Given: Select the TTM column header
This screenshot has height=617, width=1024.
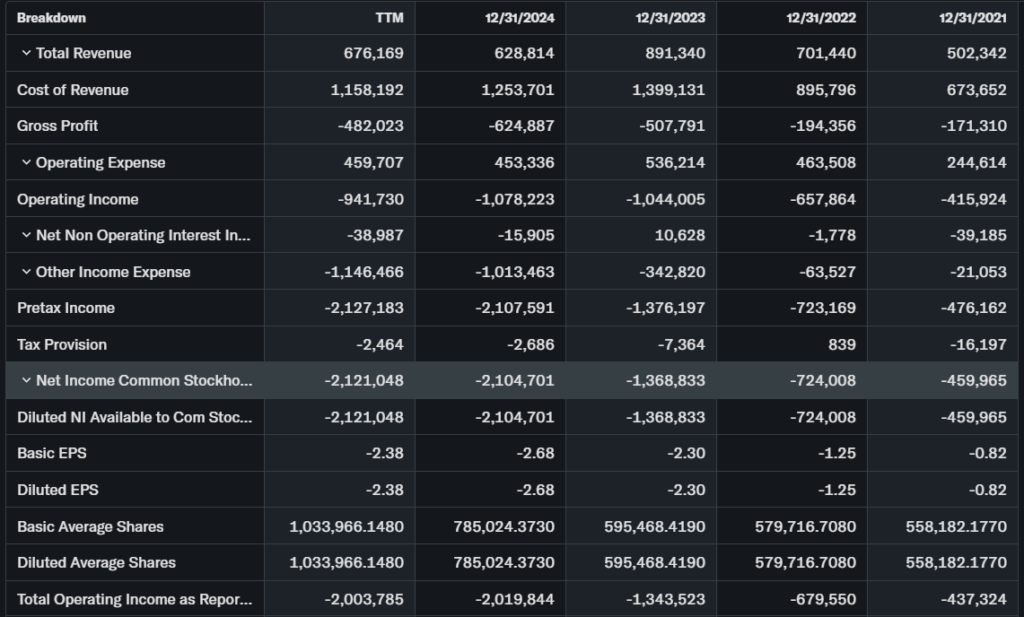Looking at the screenshot, I should click(389, 18).
